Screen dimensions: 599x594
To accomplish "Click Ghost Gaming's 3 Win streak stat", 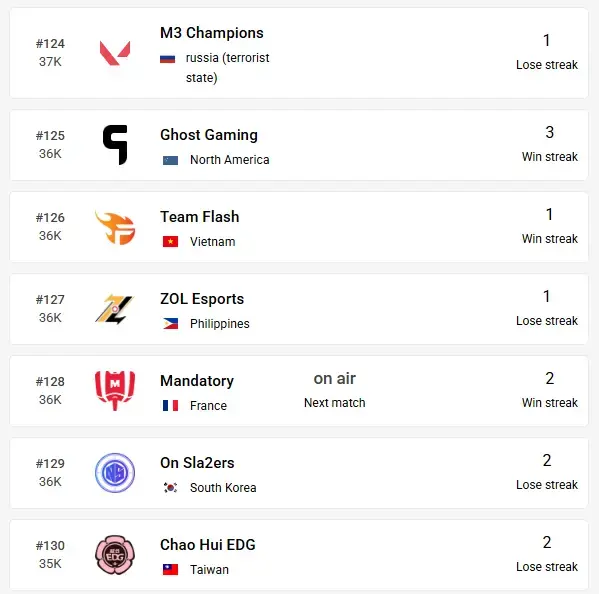I will 550,144.
